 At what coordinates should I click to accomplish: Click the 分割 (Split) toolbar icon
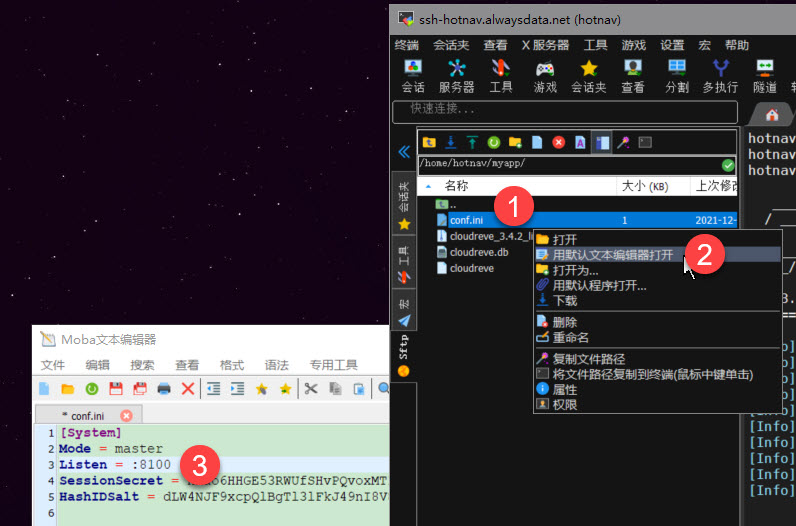pos(677,76)
